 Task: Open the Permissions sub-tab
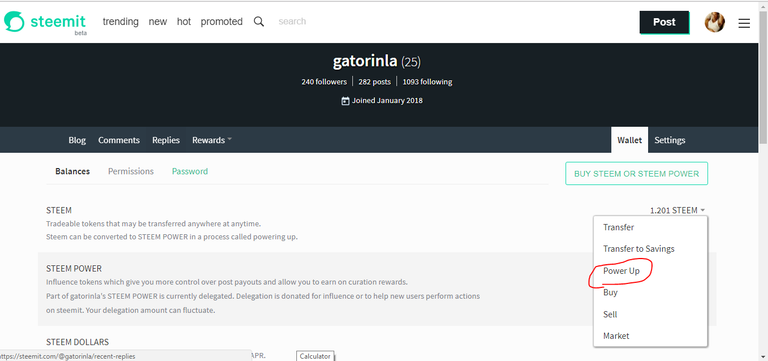click(x=131, y=171)
